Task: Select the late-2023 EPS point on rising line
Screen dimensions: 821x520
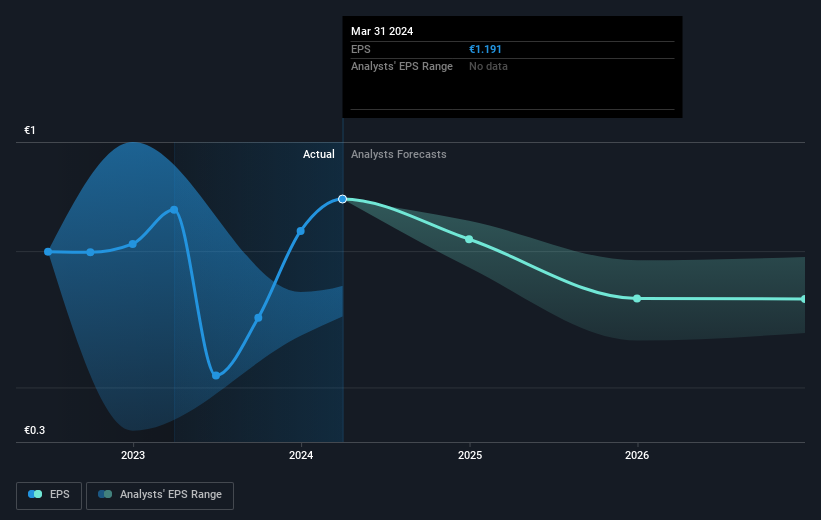Action: [x=258, y=318]
